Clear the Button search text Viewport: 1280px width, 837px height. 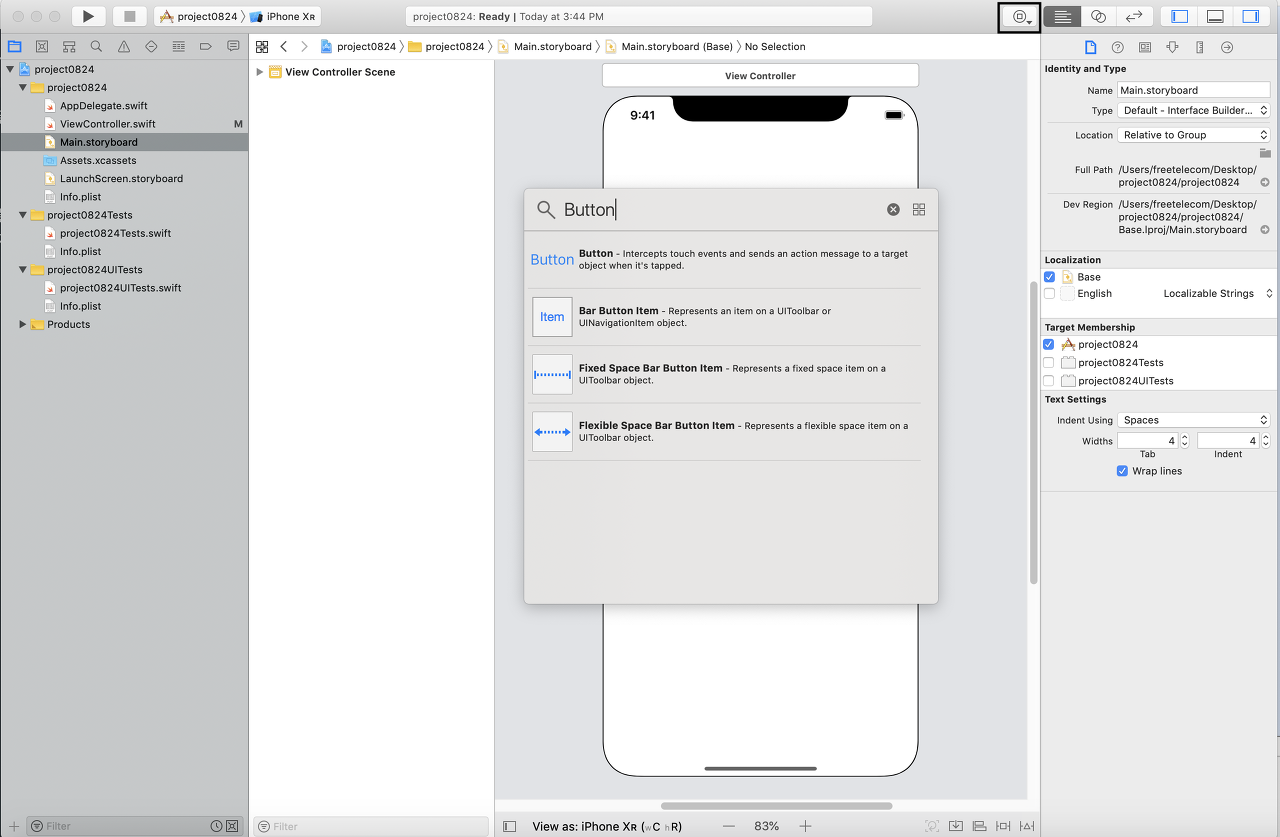pos(893,209)
